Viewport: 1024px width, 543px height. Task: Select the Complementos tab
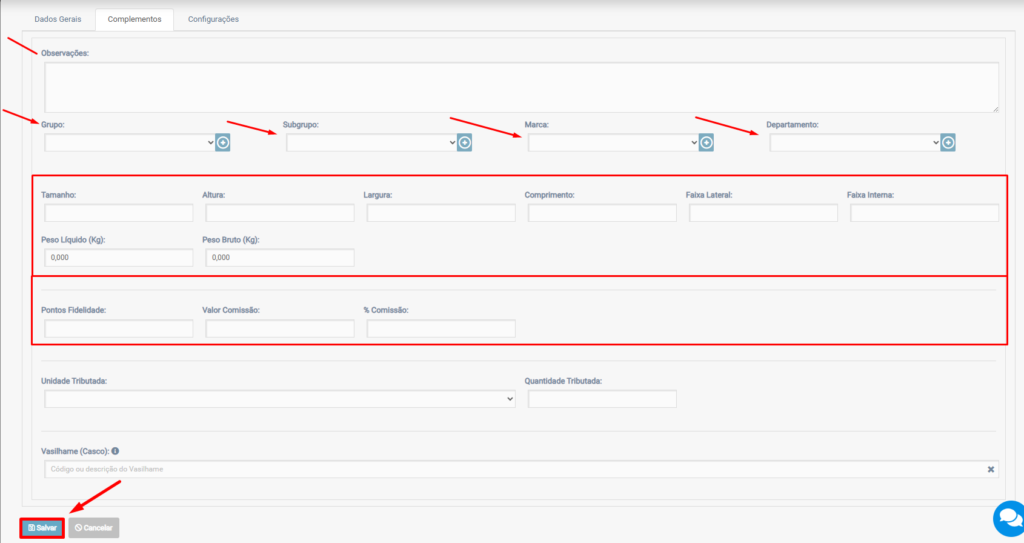[134, 19]
